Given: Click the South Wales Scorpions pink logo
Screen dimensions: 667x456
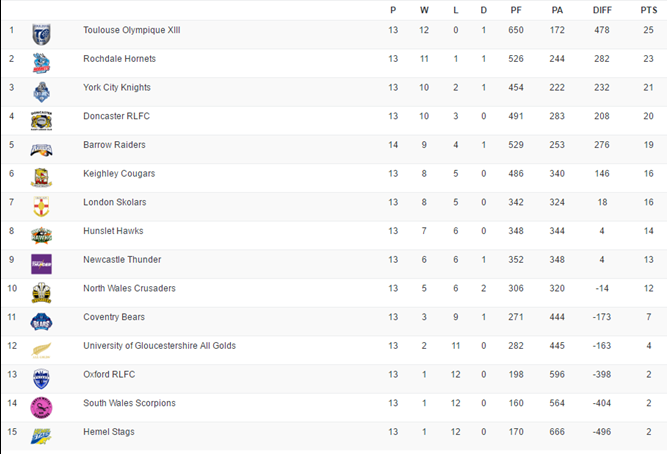Looking at the screenshot, I should [41, 407].
